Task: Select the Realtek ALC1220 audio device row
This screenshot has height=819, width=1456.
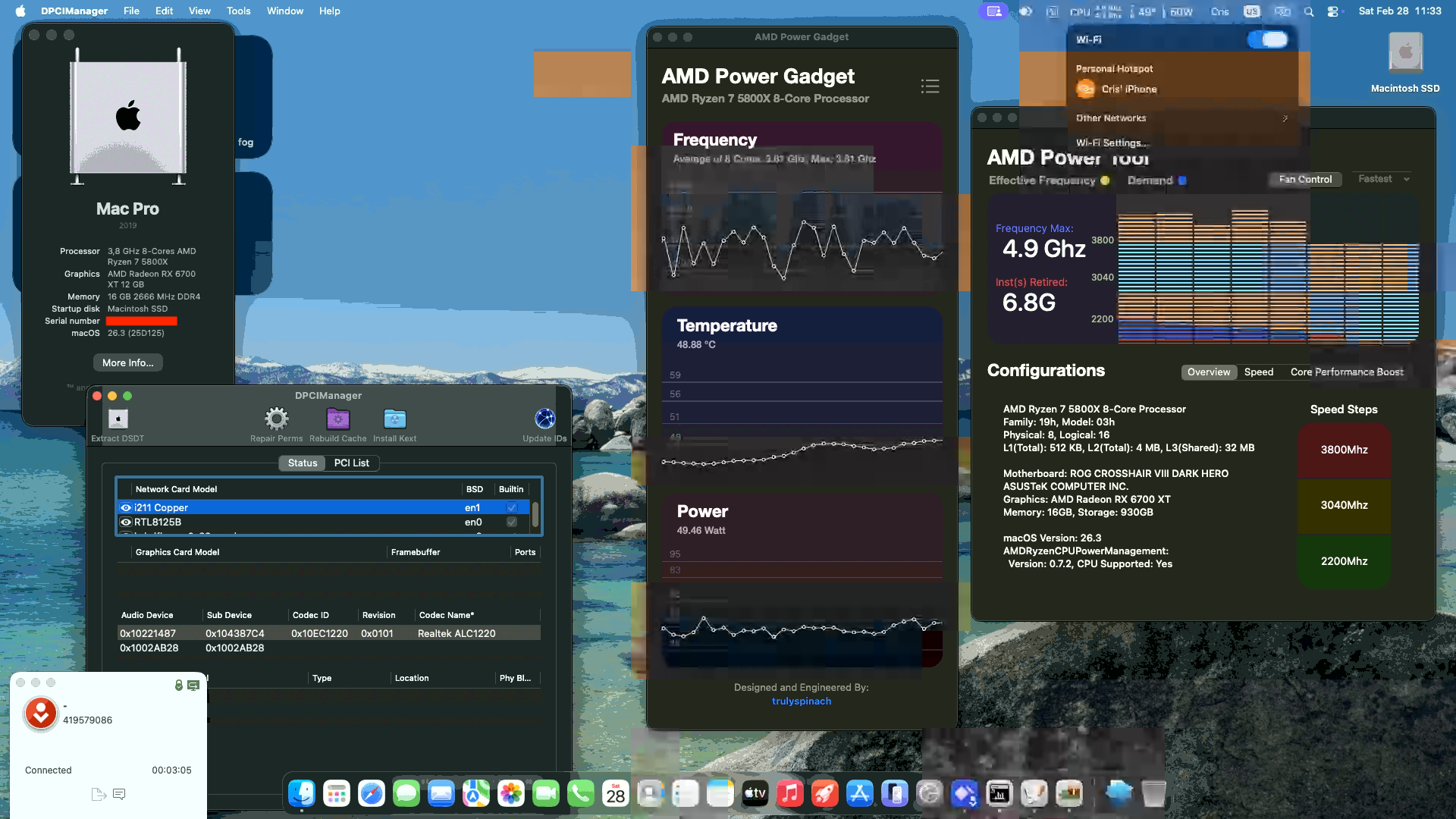Action: coord(329,633)
